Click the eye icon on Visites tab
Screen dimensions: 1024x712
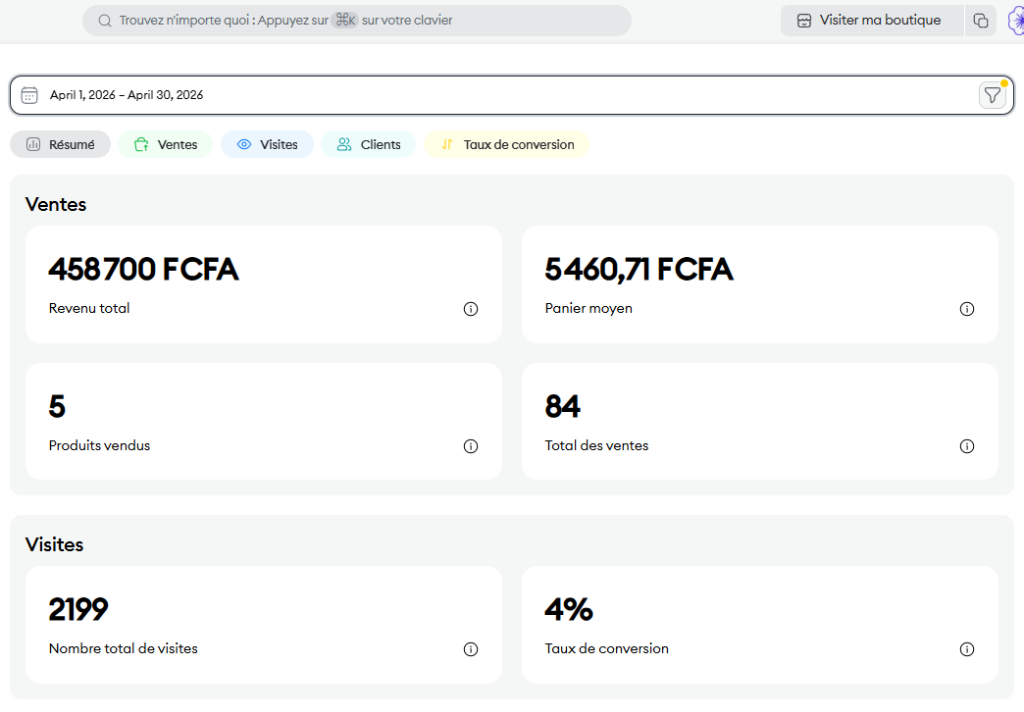[x=244, y=144]
